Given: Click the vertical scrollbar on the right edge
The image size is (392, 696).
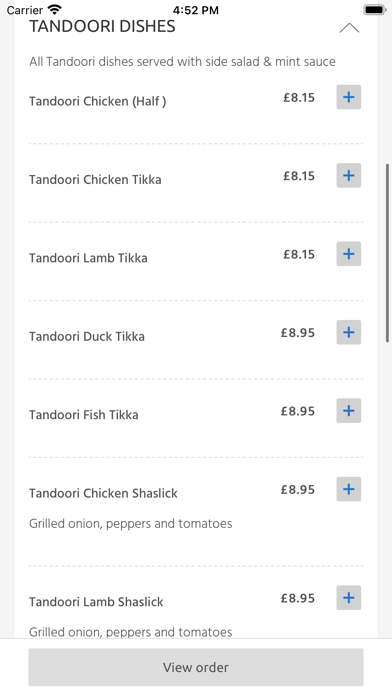Looking at the screenshot, I should coord(388,253).
